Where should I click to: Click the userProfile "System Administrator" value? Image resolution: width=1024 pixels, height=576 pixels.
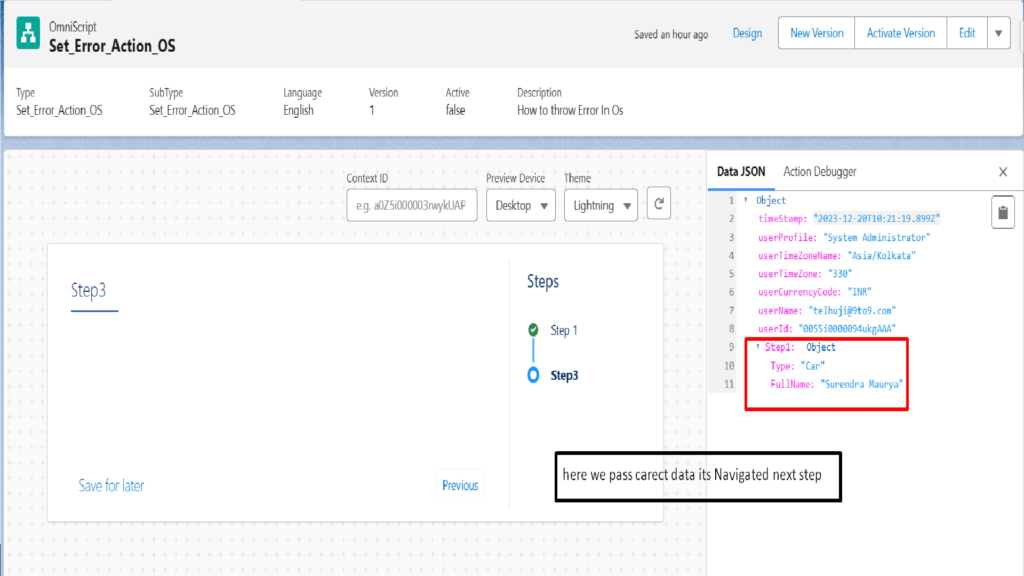pyautogui.click(x=876, y=238)
